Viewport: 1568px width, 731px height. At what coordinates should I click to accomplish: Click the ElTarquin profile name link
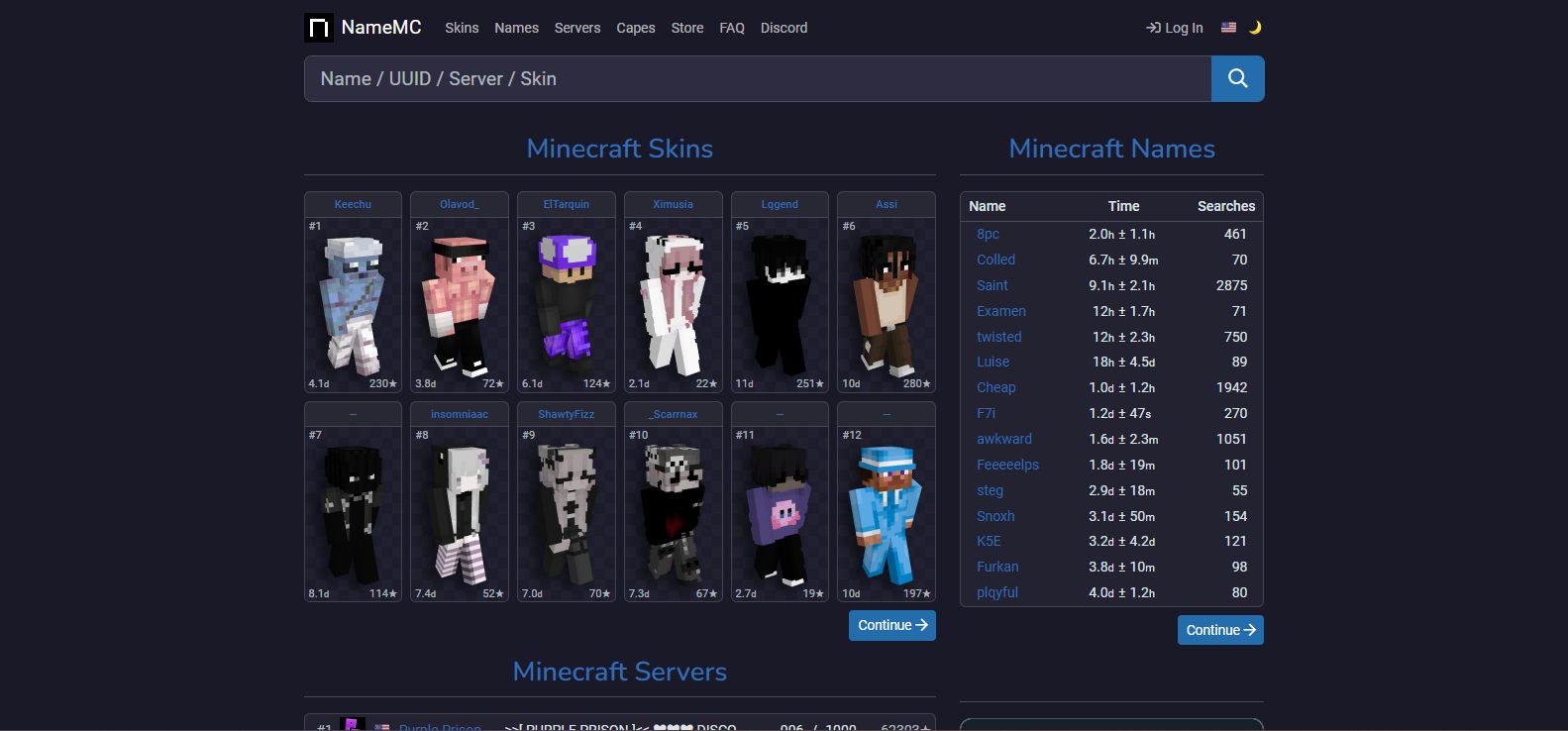pyautogui.click(x=567, y=204)
